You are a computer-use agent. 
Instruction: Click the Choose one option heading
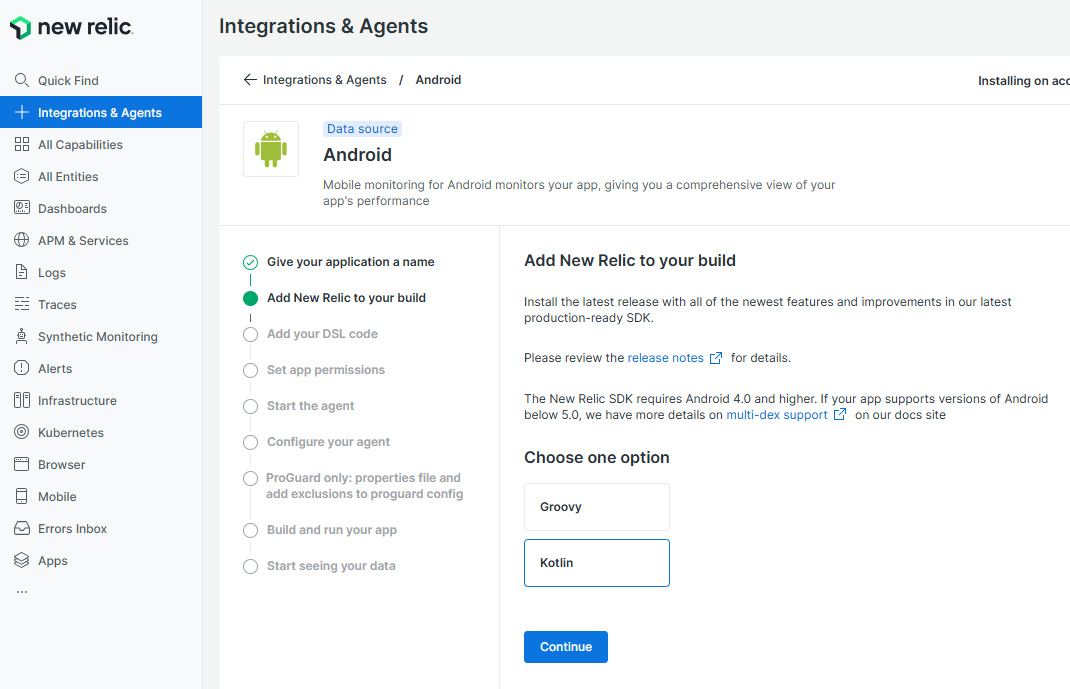[x=596, y=458]
